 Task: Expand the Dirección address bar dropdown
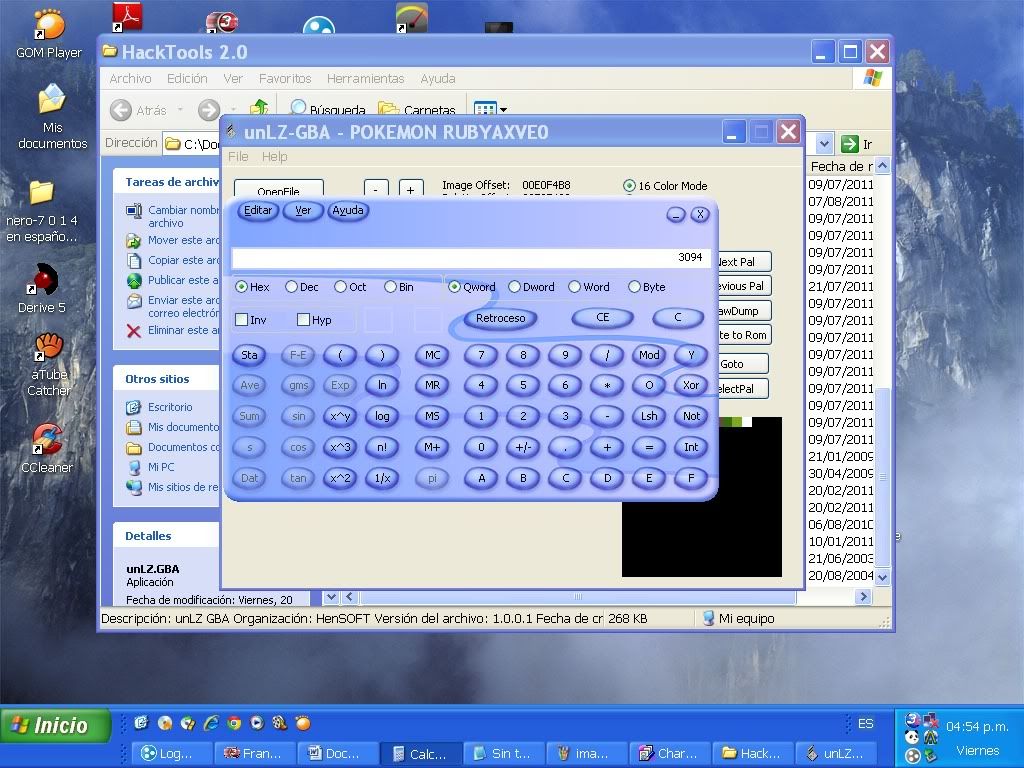tap(824, 143)
